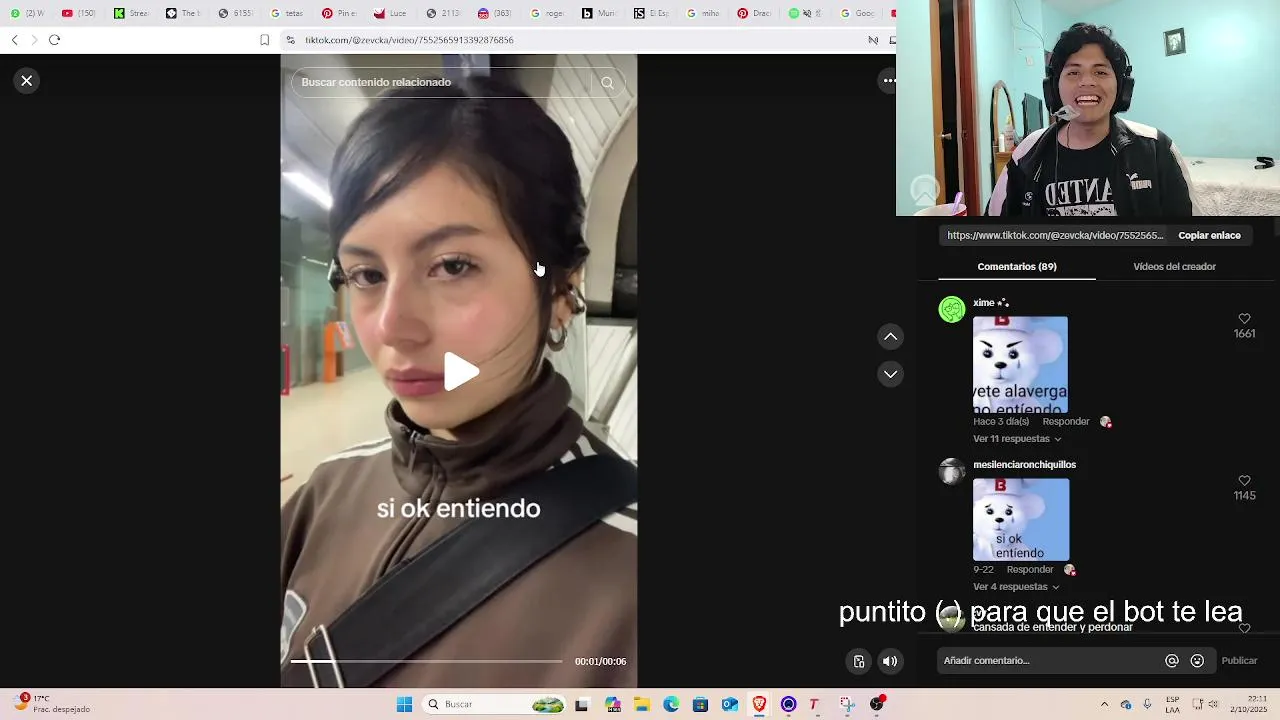This screenshot has width=1280, height=720.
Task: Expand Ver 4 respuestas
Action: 1015,587
